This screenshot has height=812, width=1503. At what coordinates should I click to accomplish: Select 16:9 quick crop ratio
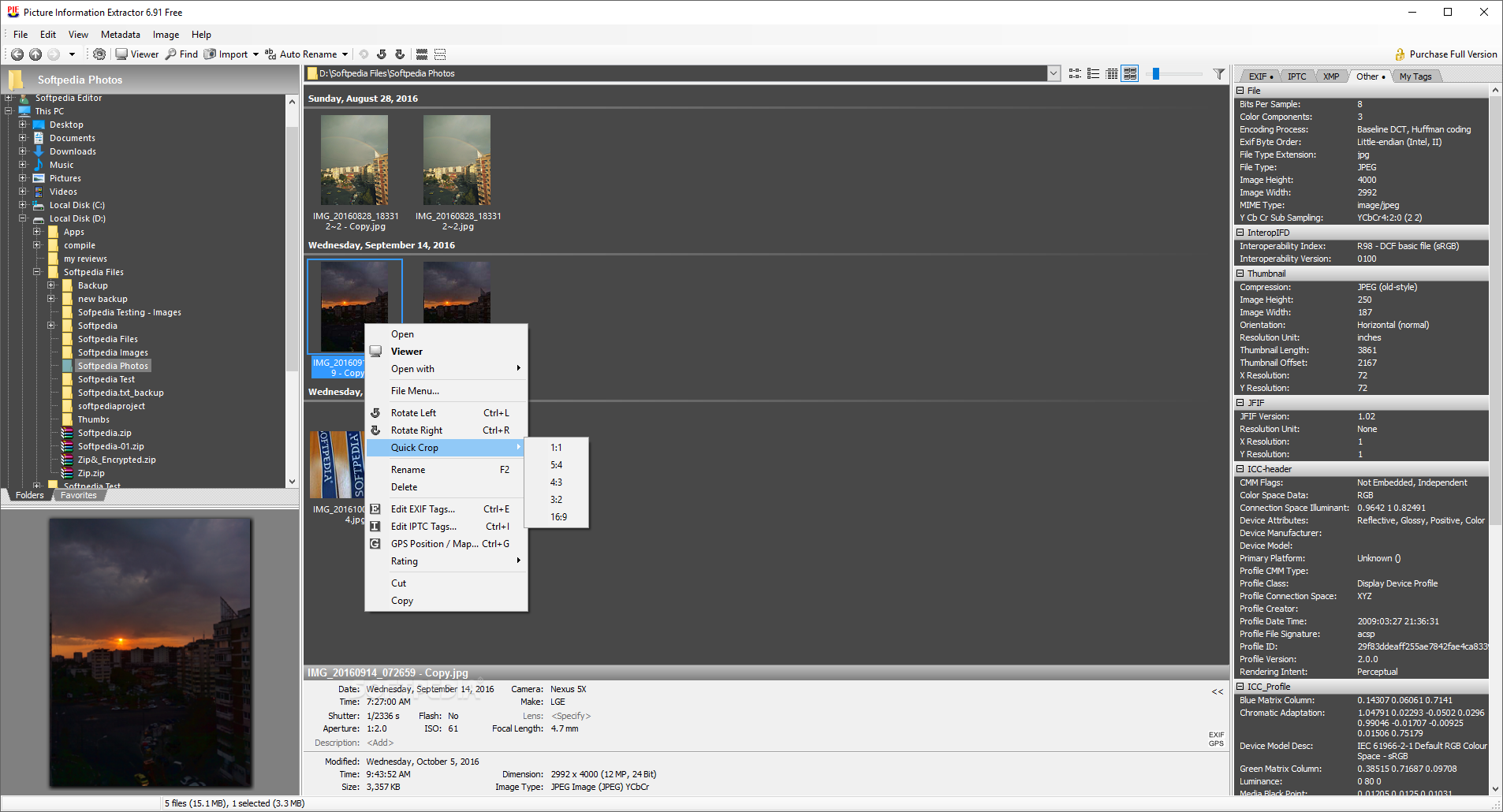pos(558,517)
